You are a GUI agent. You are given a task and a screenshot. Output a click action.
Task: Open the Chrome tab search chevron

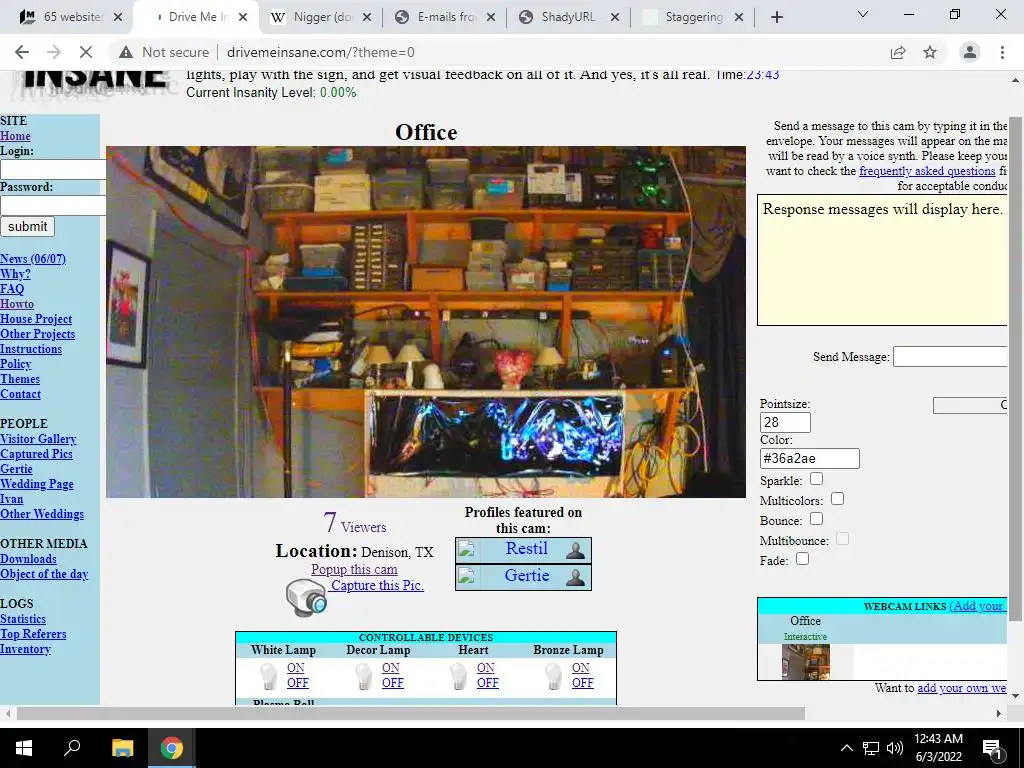(863, 14)
